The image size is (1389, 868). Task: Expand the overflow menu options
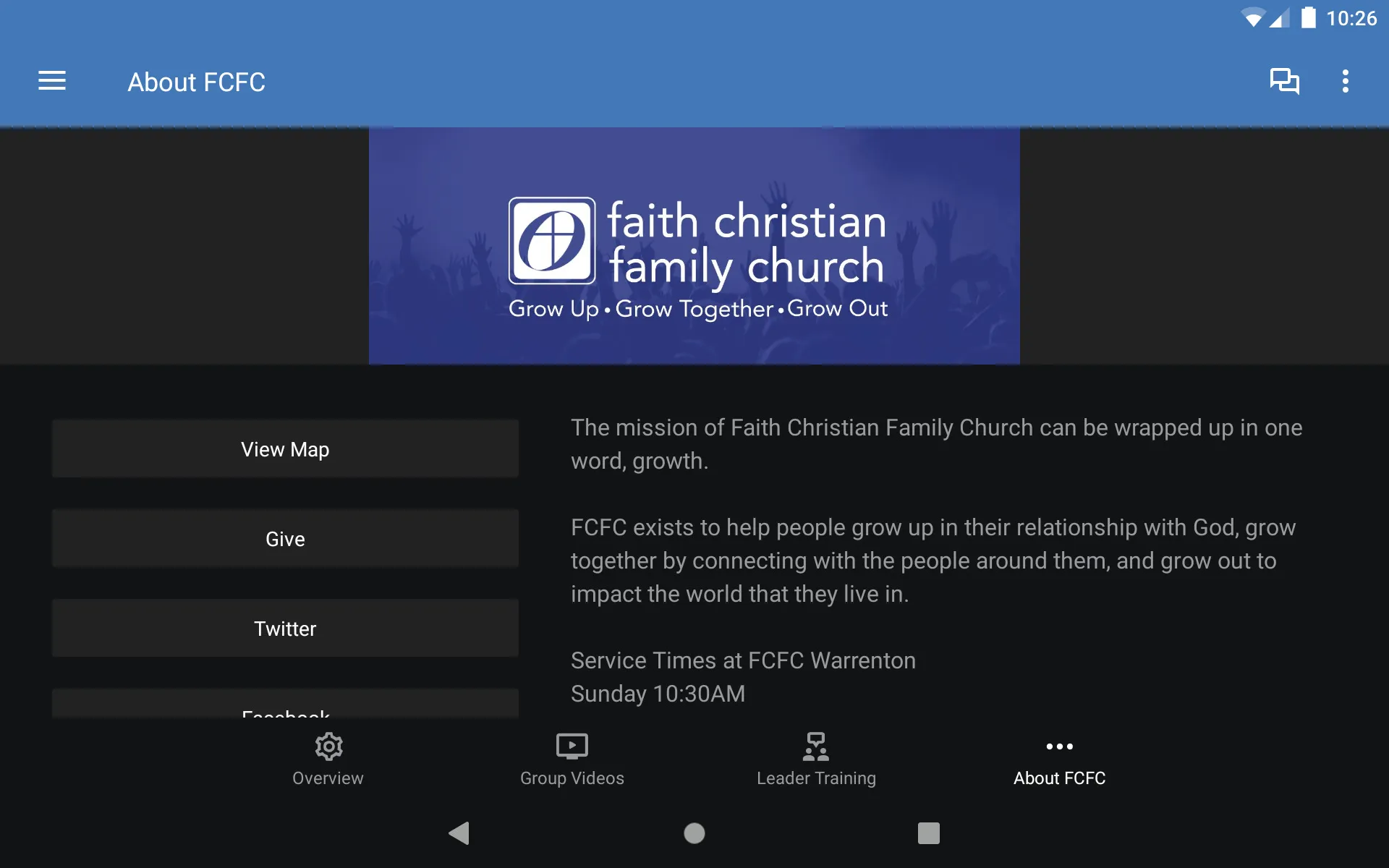[x=1348, y=81]
